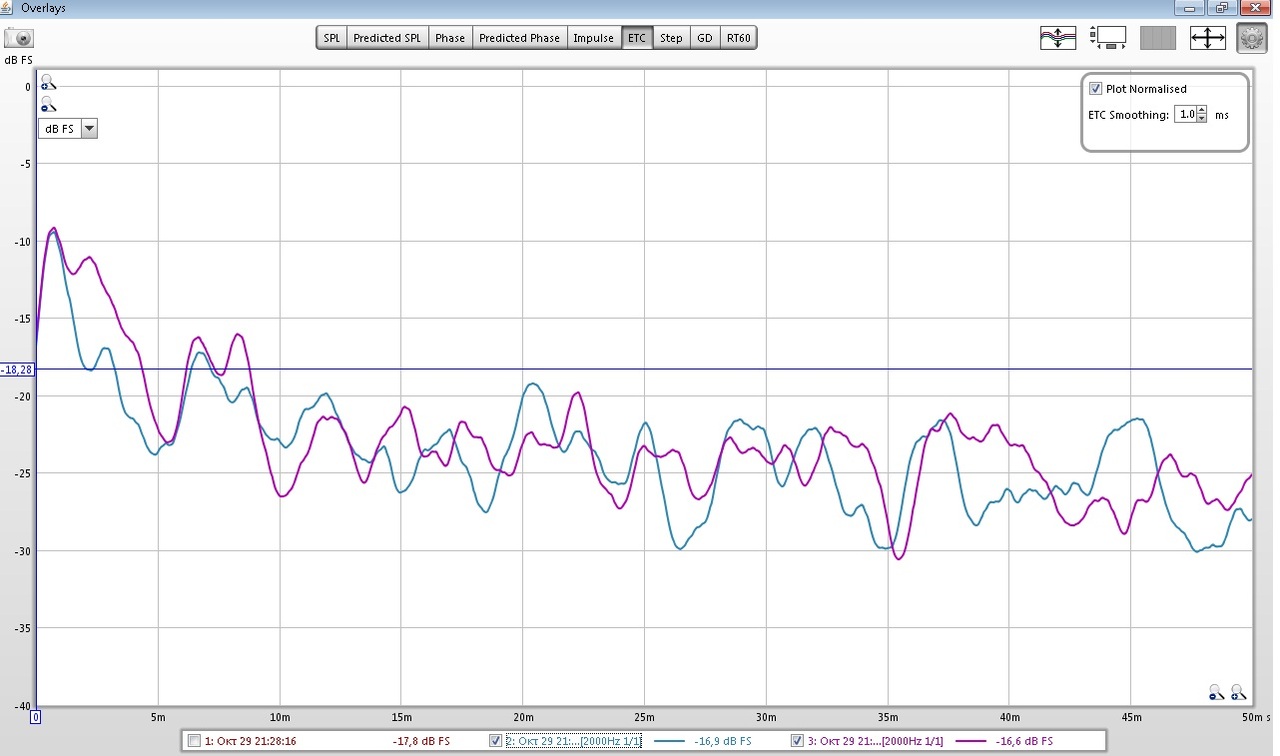The image size is (1280, 756).
Task: Enable trace 1 measurement checkbox
Action: coord(194,741)
